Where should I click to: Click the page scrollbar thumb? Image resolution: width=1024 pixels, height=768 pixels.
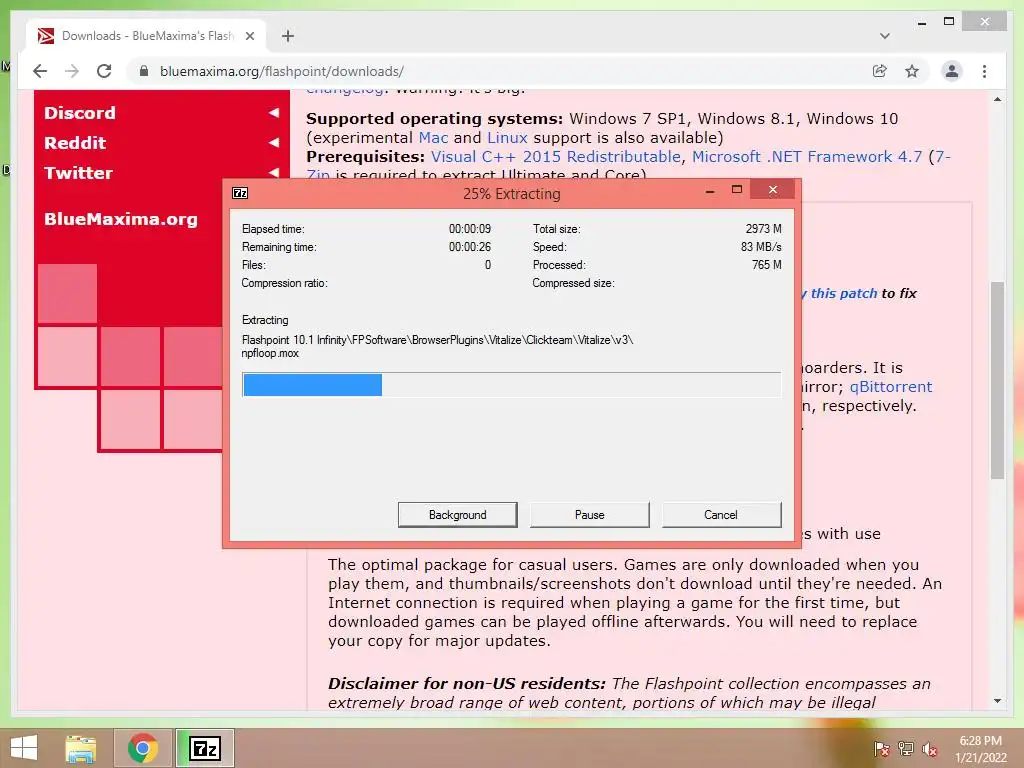pyautogui.click(x=997, y=380)
